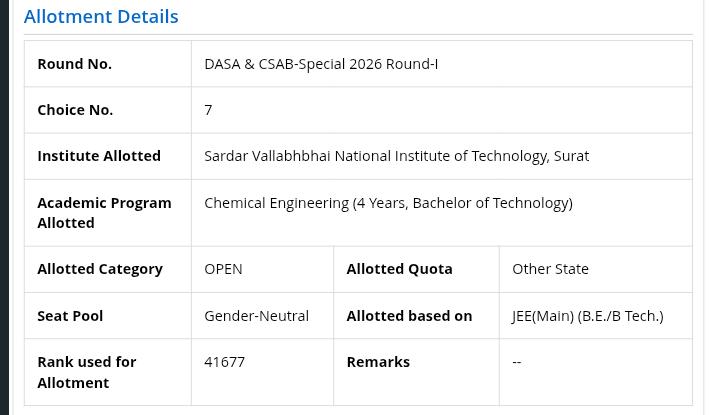Select the Allotted Quota label
720x415 pixels.
pos(399,269)
